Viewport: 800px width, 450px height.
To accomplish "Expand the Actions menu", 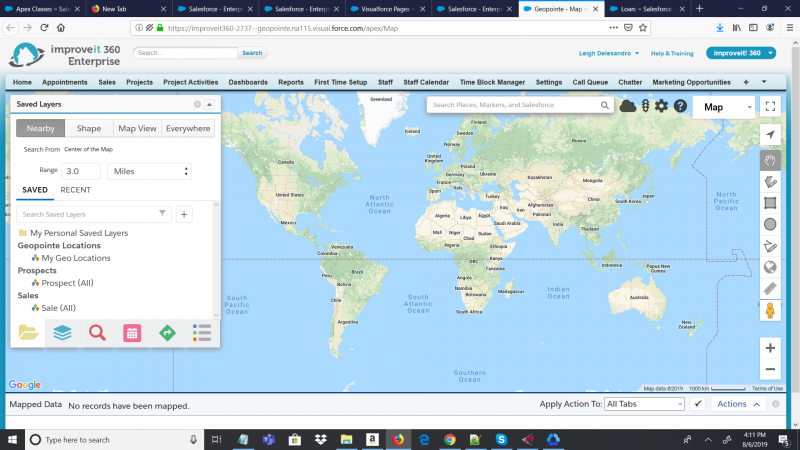I will coord(738,404).
